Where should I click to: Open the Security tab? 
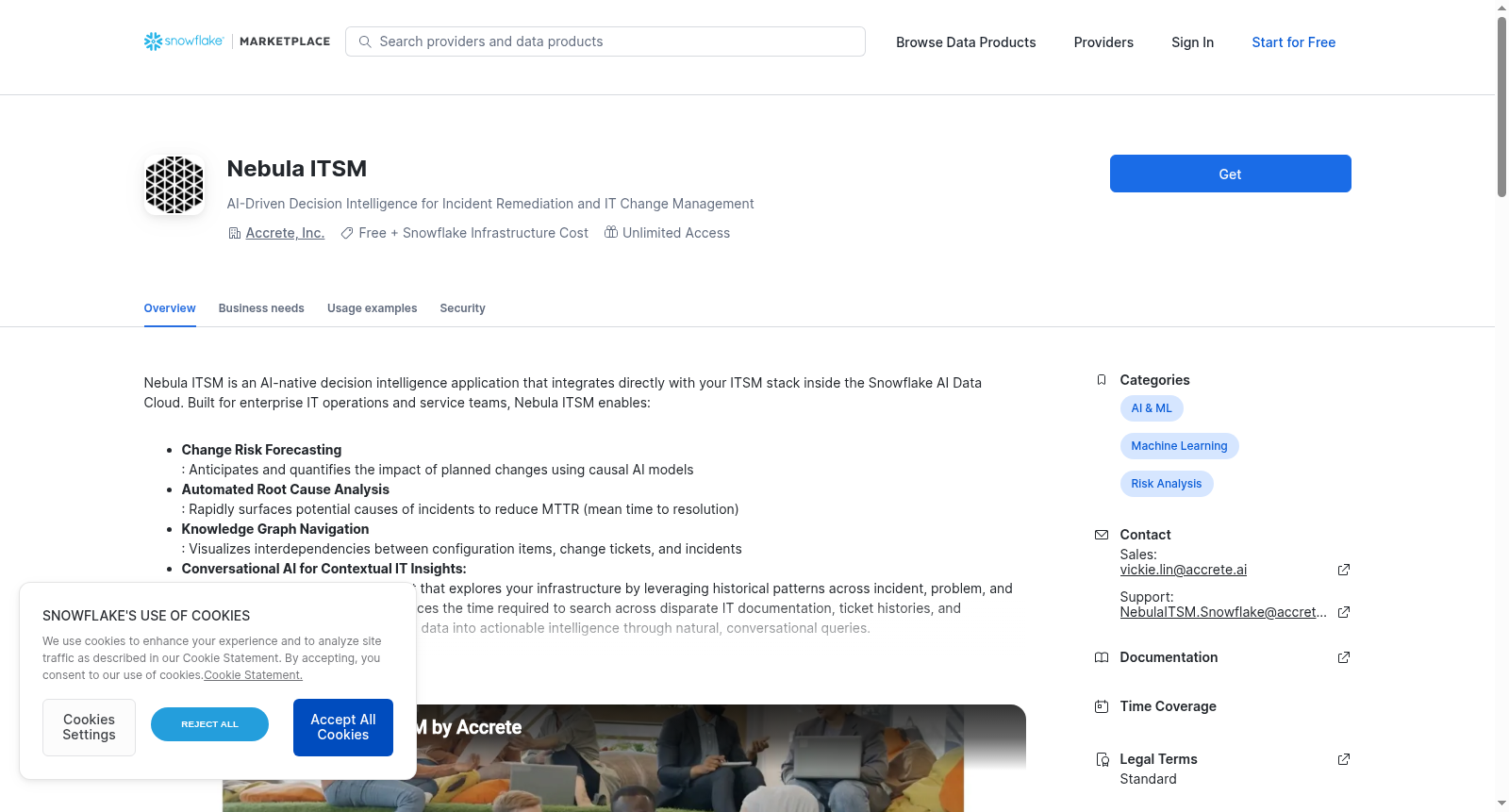click(x=462, y=308)
